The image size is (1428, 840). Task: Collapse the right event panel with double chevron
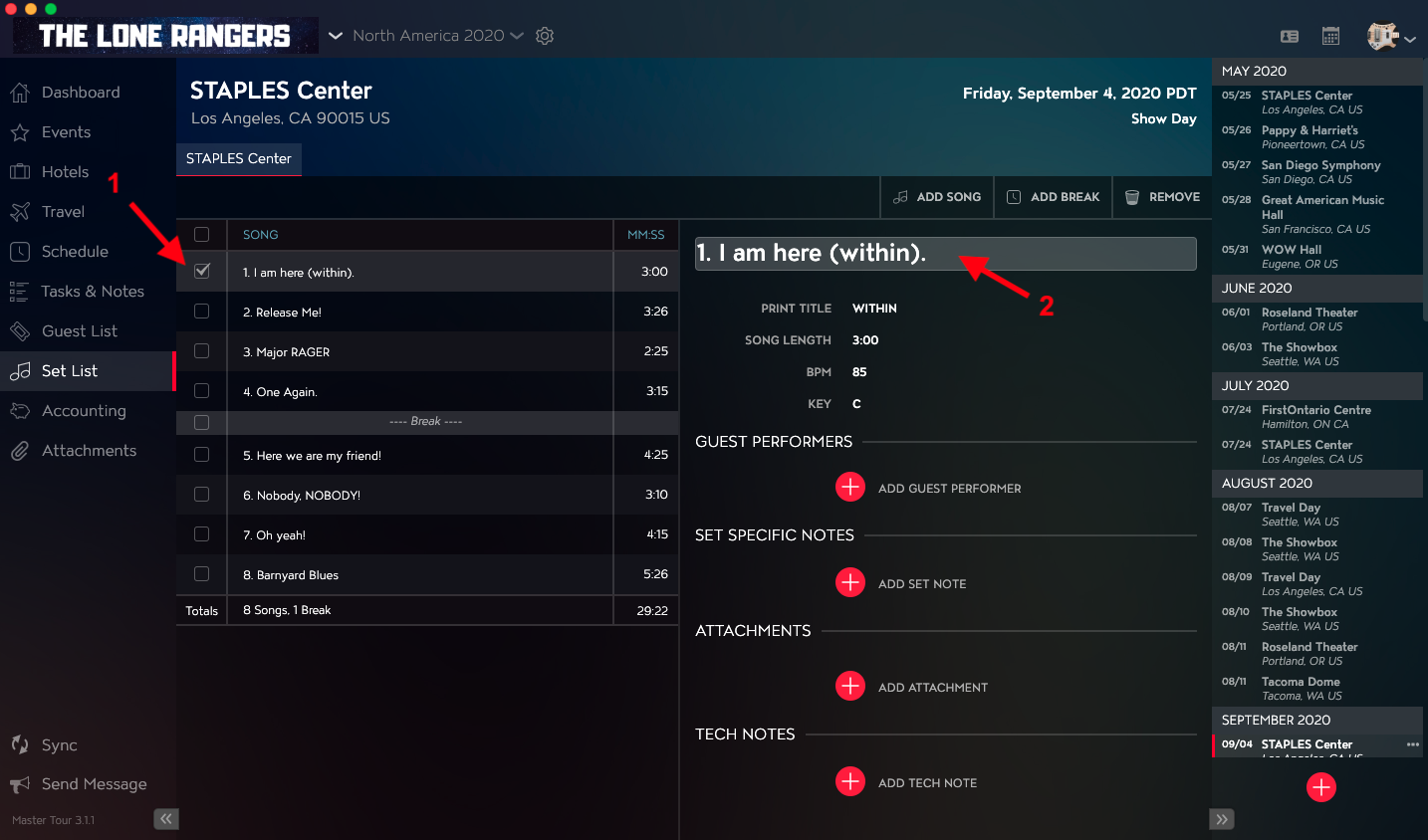pyautogui.click(x=1222, y=819)
